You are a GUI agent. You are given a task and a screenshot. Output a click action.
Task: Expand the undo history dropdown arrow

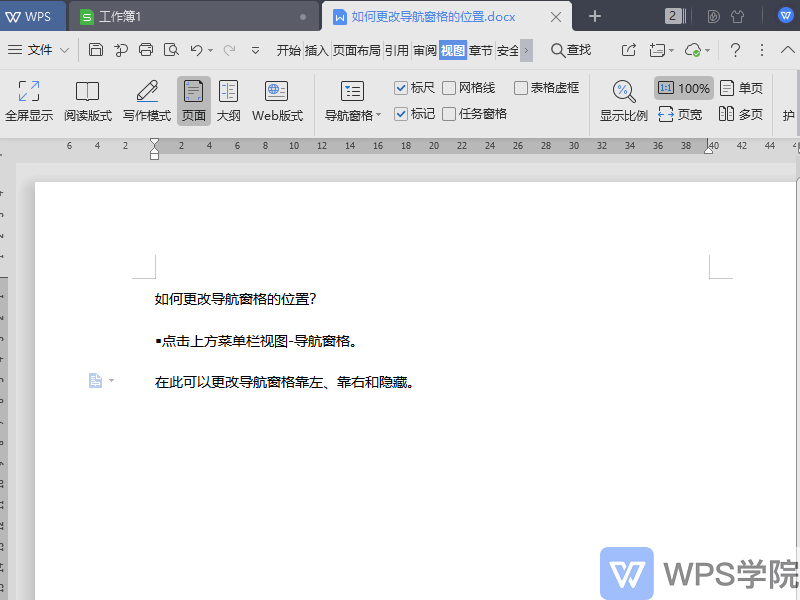point(211,50)
